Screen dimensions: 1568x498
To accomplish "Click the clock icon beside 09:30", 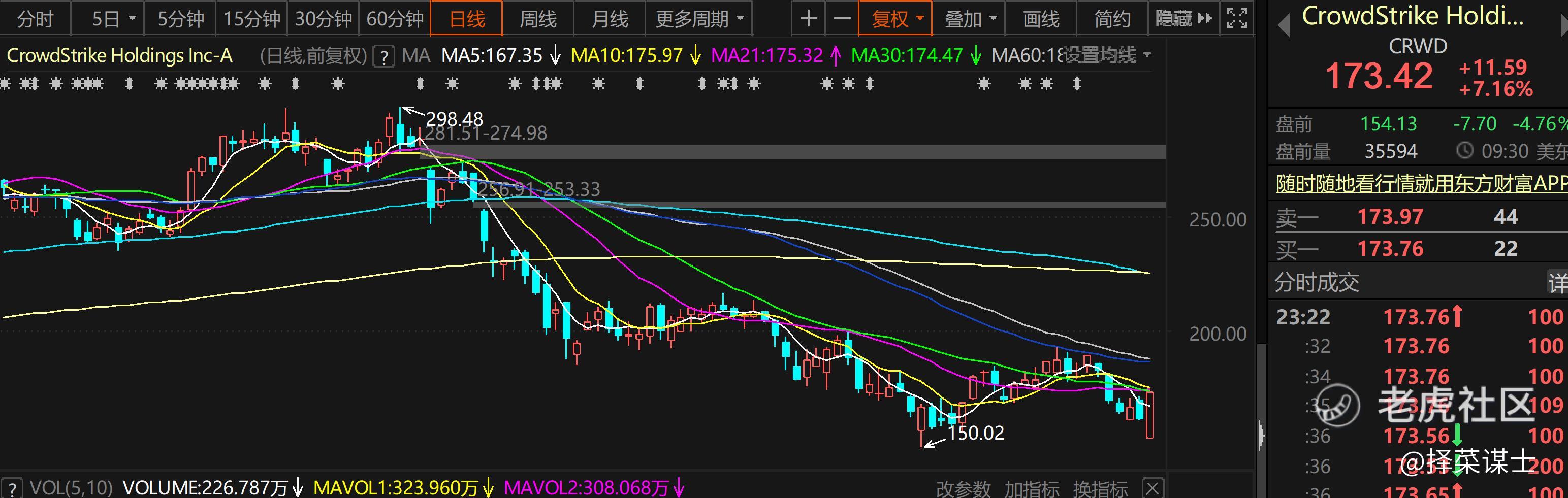I will (1464, 150).
